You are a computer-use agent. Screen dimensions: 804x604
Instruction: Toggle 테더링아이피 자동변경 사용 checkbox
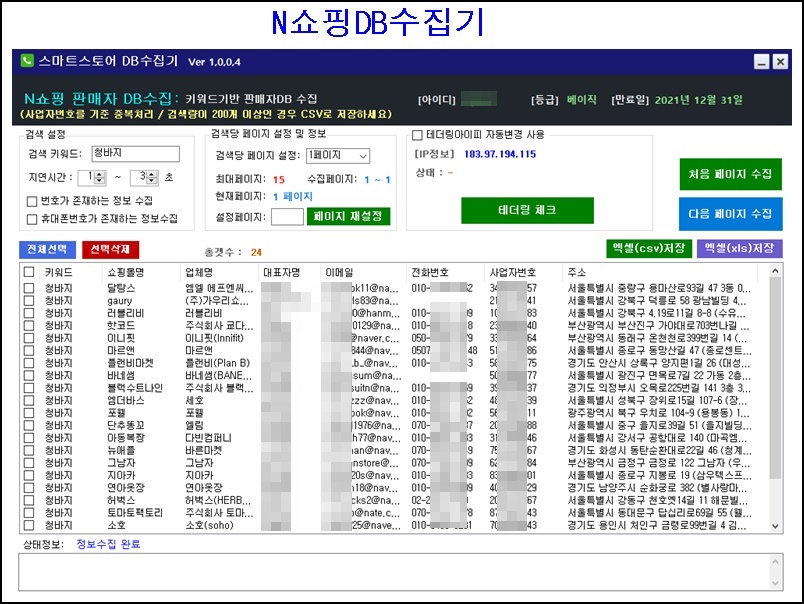coord(418,135)
